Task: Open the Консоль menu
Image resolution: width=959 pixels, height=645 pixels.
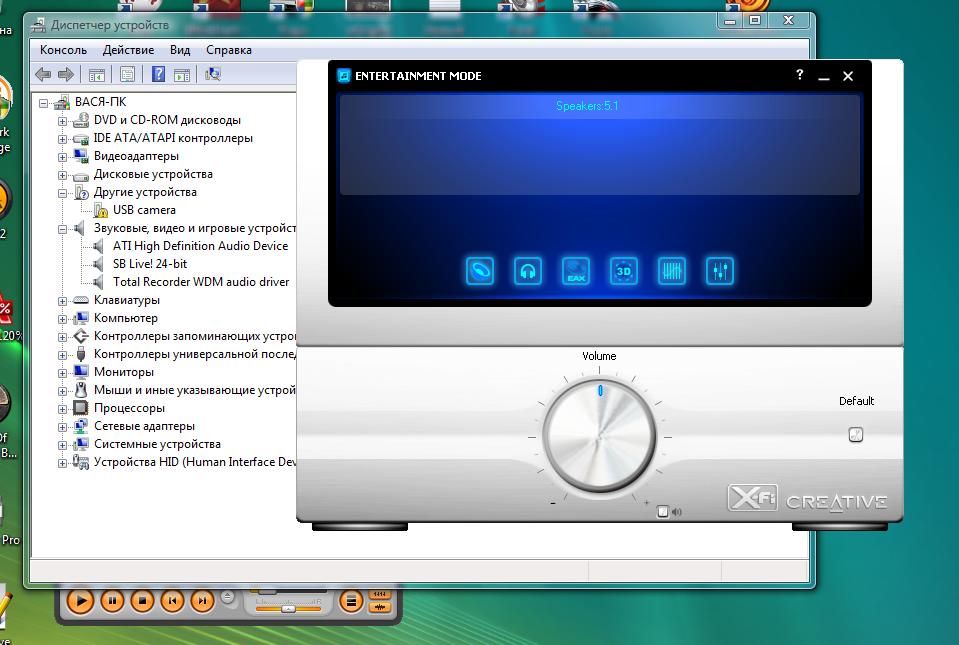Action: [x=63, y=50]
